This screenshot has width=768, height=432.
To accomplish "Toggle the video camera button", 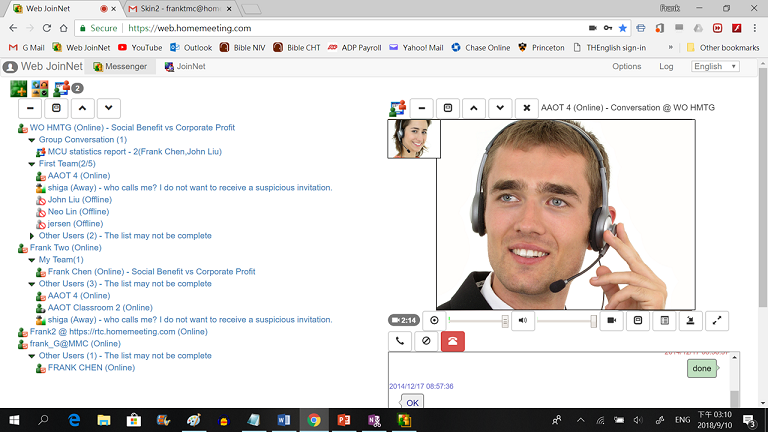I will click(610, 321).
